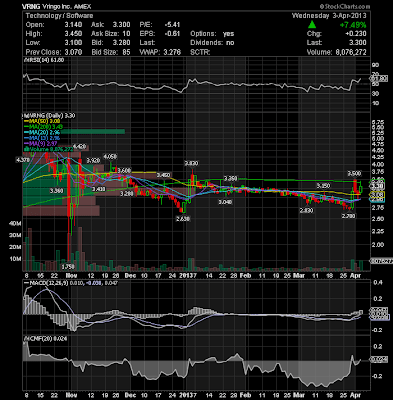Click the 3.360 price annotation
Screen dimensions: 393x400
coord(56,191)
